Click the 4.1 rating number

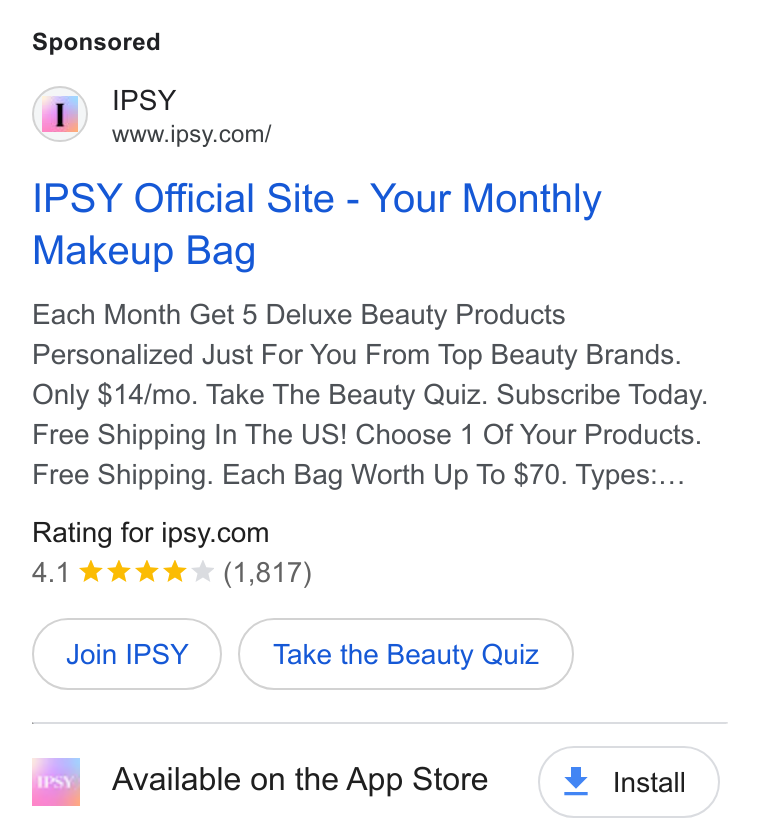50,573
